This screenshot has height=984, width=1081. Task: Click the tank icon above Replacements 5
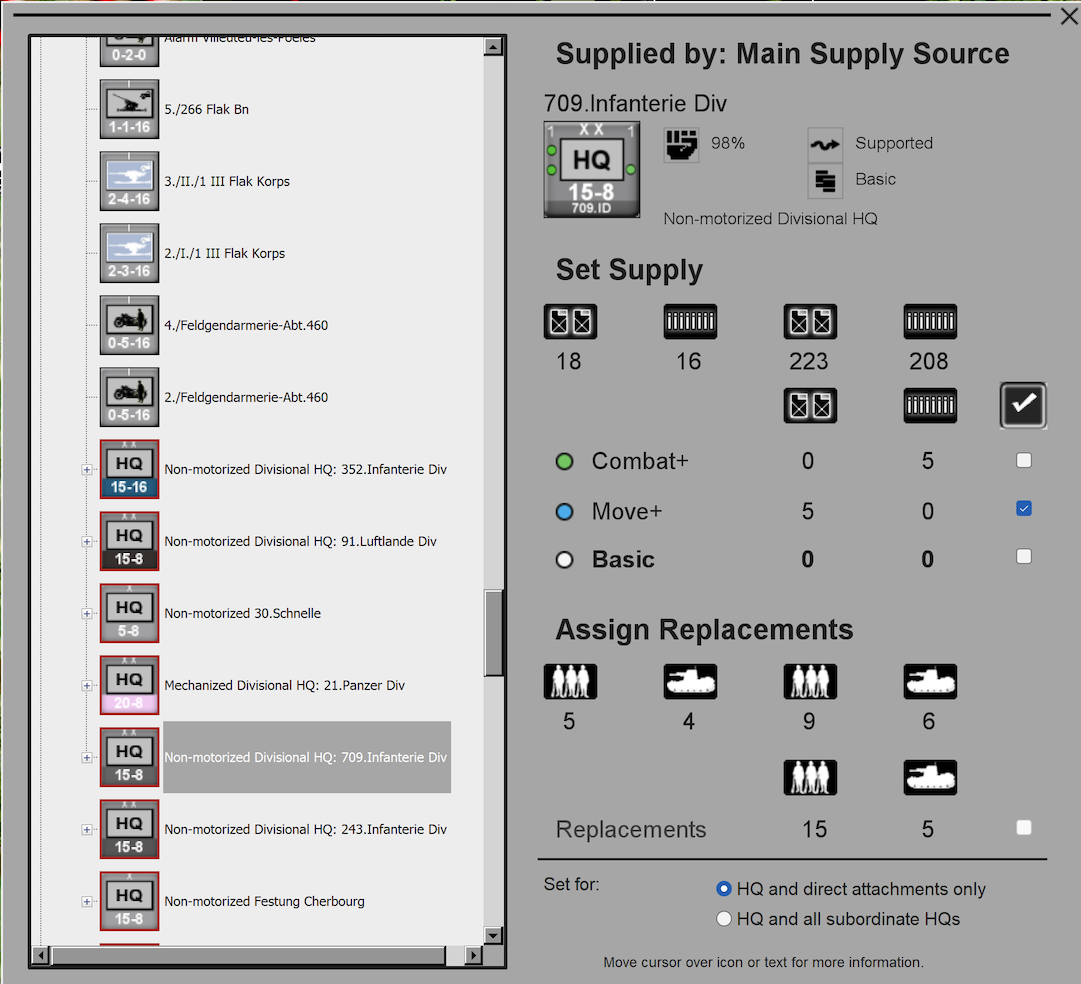click(x=930, y=778)
